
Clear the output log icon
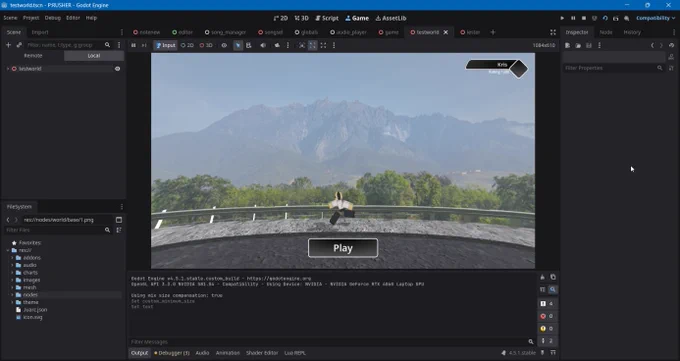click(x=542, y=277)
